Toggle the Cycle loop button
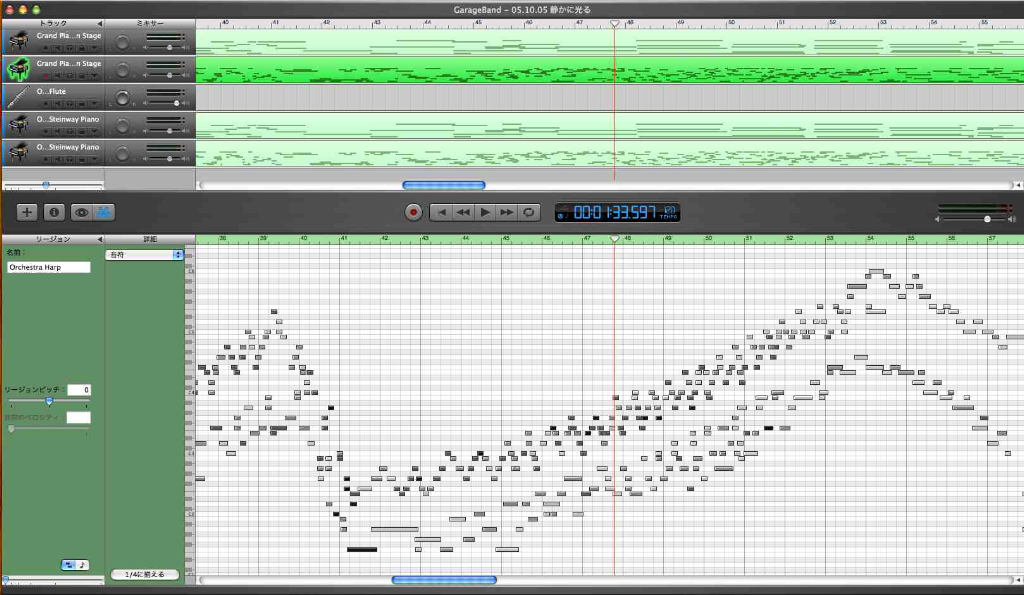This screenshot has width=1024, height=595. point(530,212)
